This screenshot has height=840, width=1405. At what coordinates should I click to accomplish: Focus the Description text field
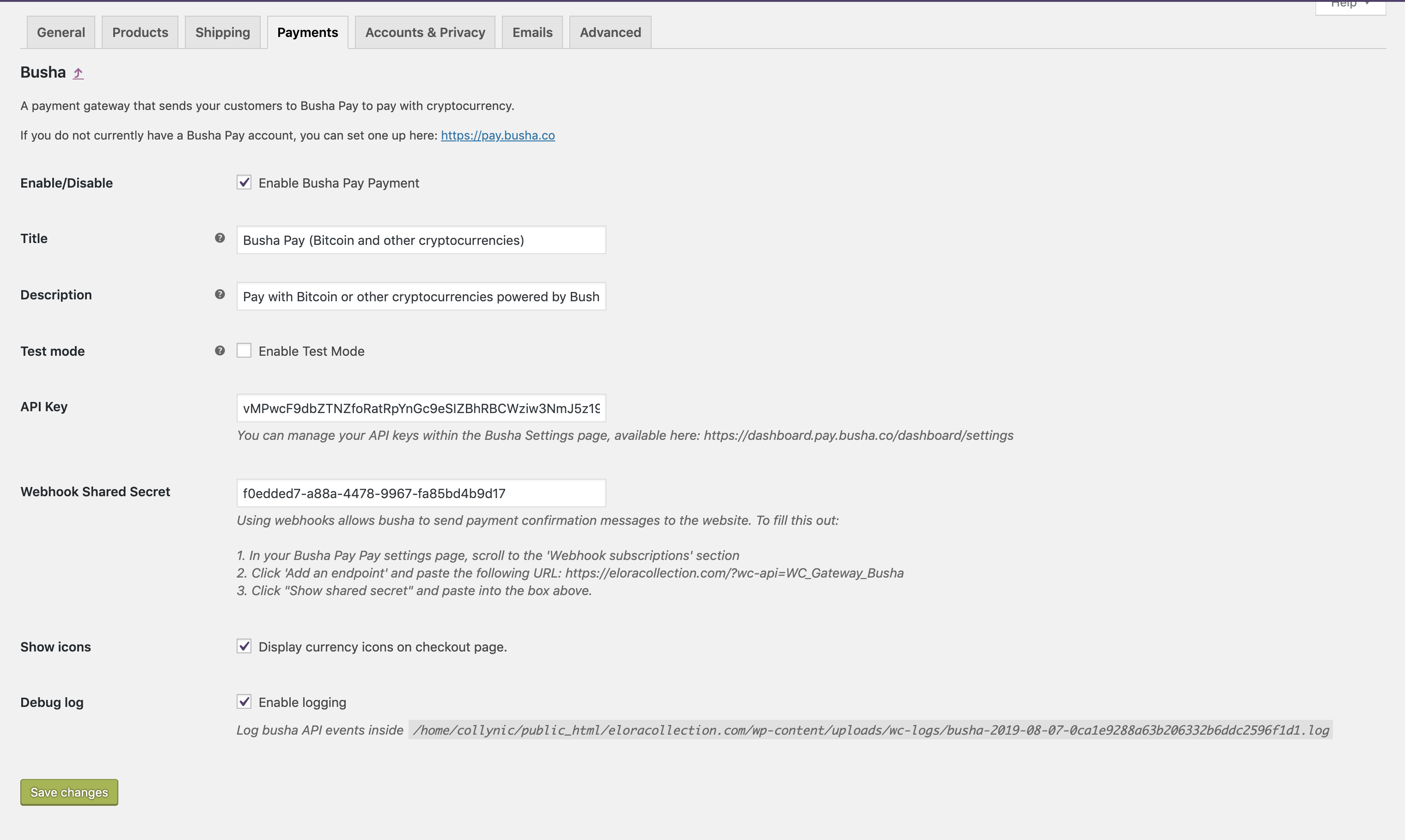421,297
